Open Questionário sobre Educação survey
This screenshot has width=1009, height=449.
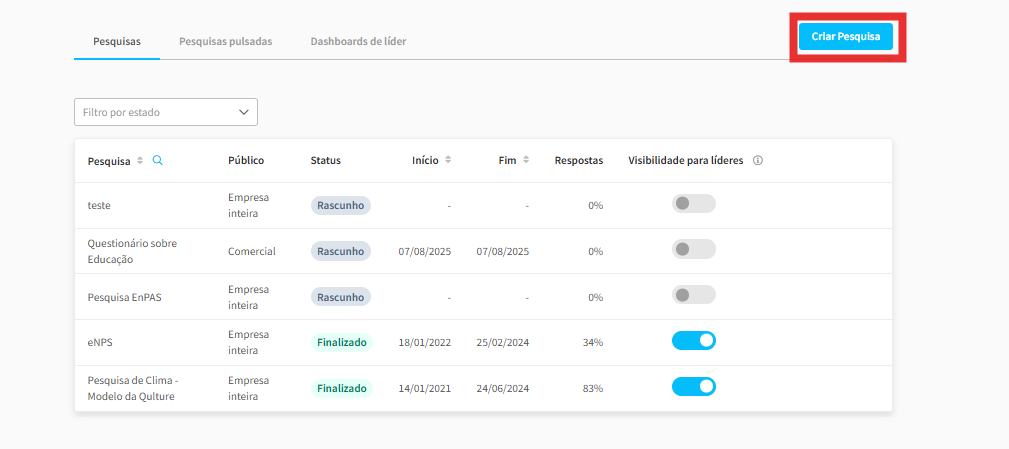tap(132, 252)
